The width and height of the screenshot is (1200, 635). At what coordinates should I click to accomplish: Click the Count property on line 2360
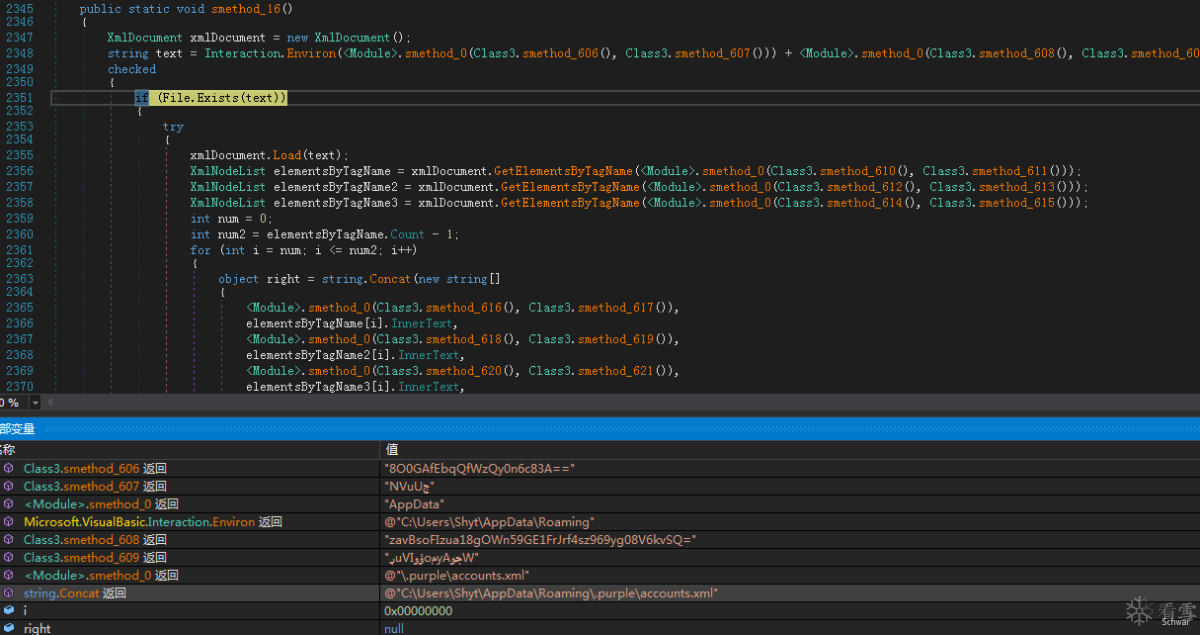[x=407, y=235]
